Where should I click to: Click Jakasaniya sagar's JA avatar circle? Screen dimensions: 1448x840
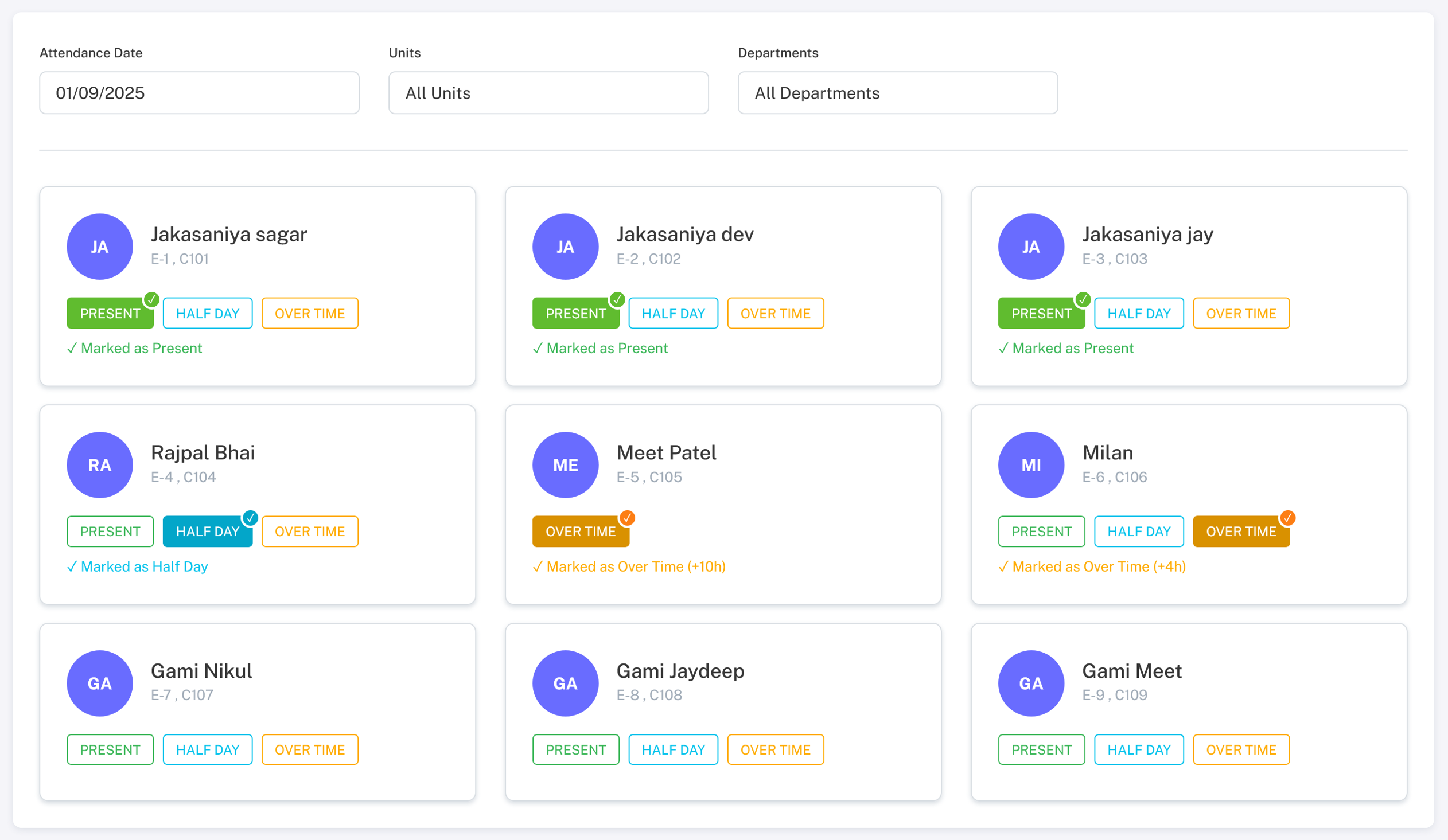[99, 247]
